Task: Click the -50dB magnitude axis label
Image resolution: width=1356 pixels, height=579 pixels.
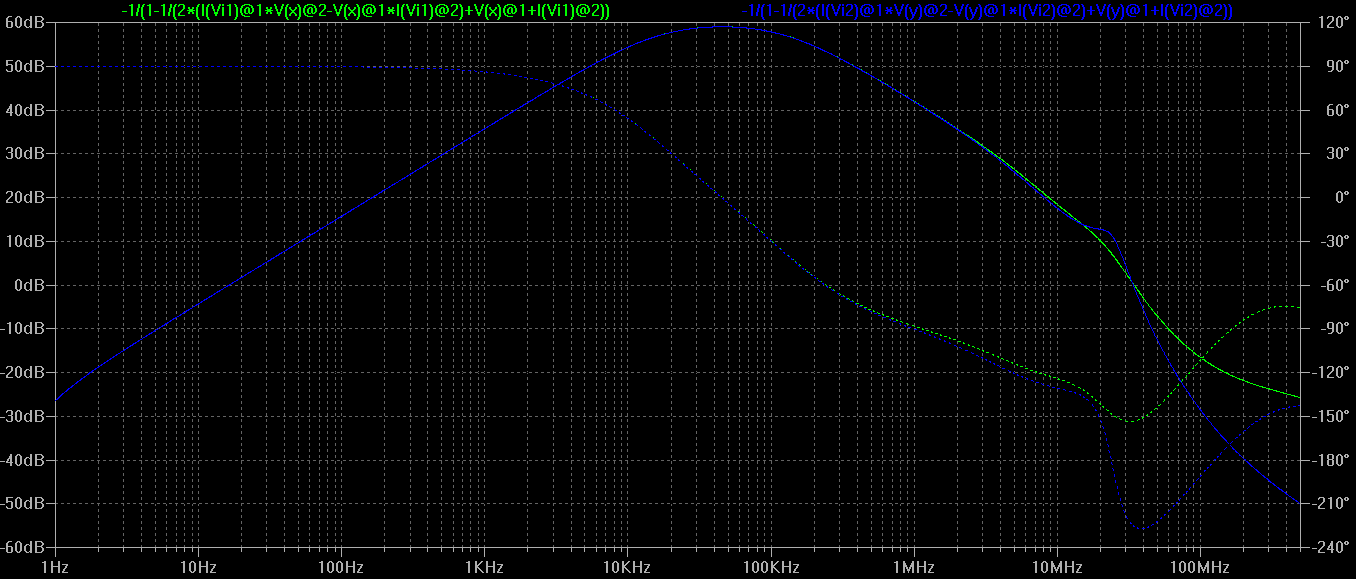Action: point(22,503)
